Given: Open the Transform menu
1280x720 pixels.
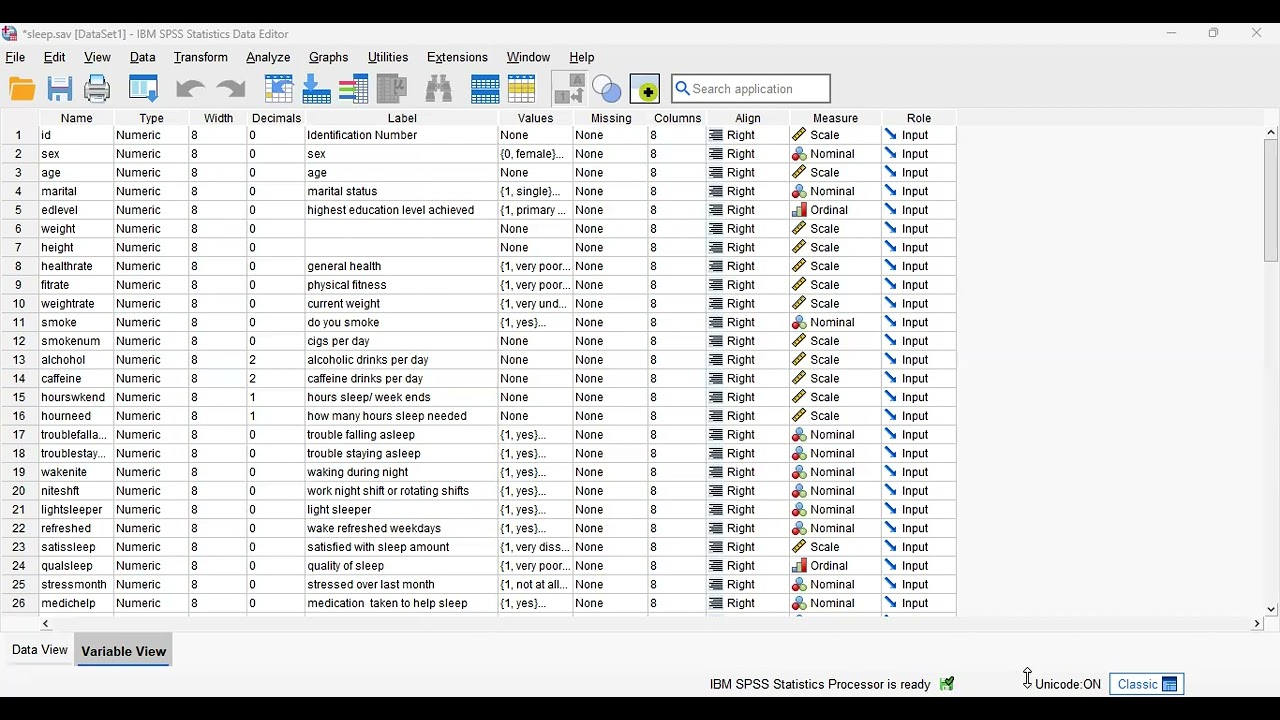Looking at the screenshot, I should coord(201,58).
